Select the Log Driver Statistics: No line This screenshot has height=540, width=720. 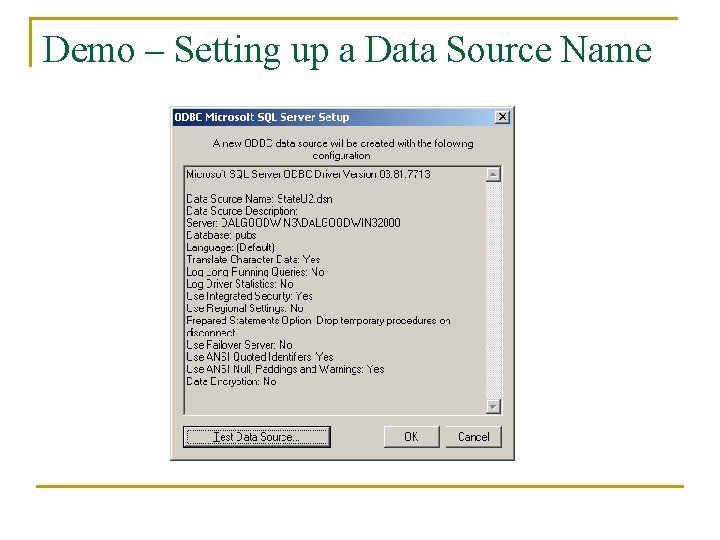239,284
